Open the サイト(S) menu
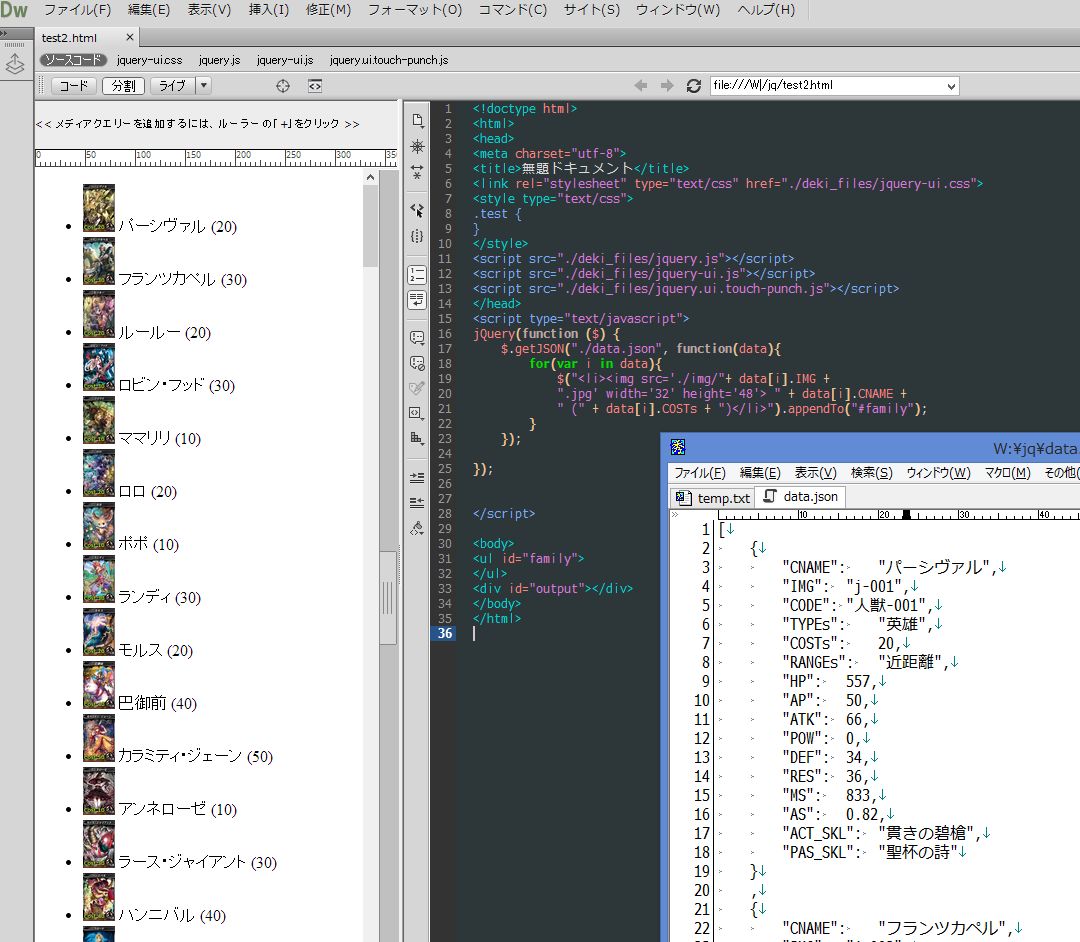 (591, 10)
